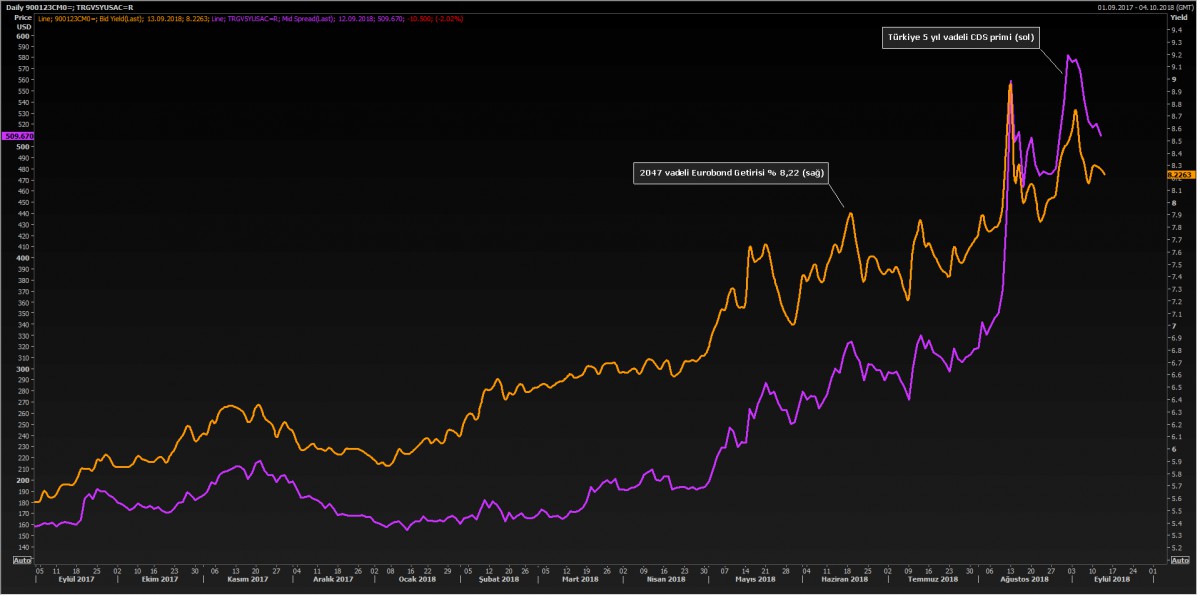Viewport: 1200px width, 596px height.
Task: Click 'Mayıs 2018' on the time axis
Action: (x=754, y=579)
